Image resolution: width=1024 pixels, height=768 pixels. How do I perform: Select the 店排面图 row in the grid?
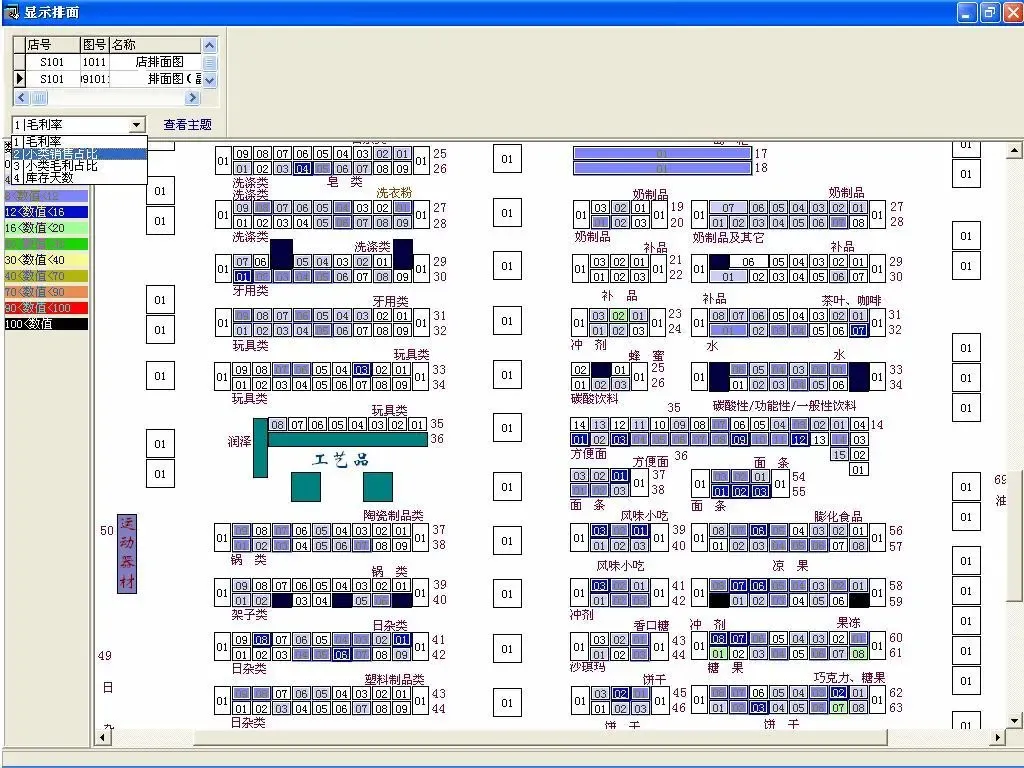click(159, 62)
